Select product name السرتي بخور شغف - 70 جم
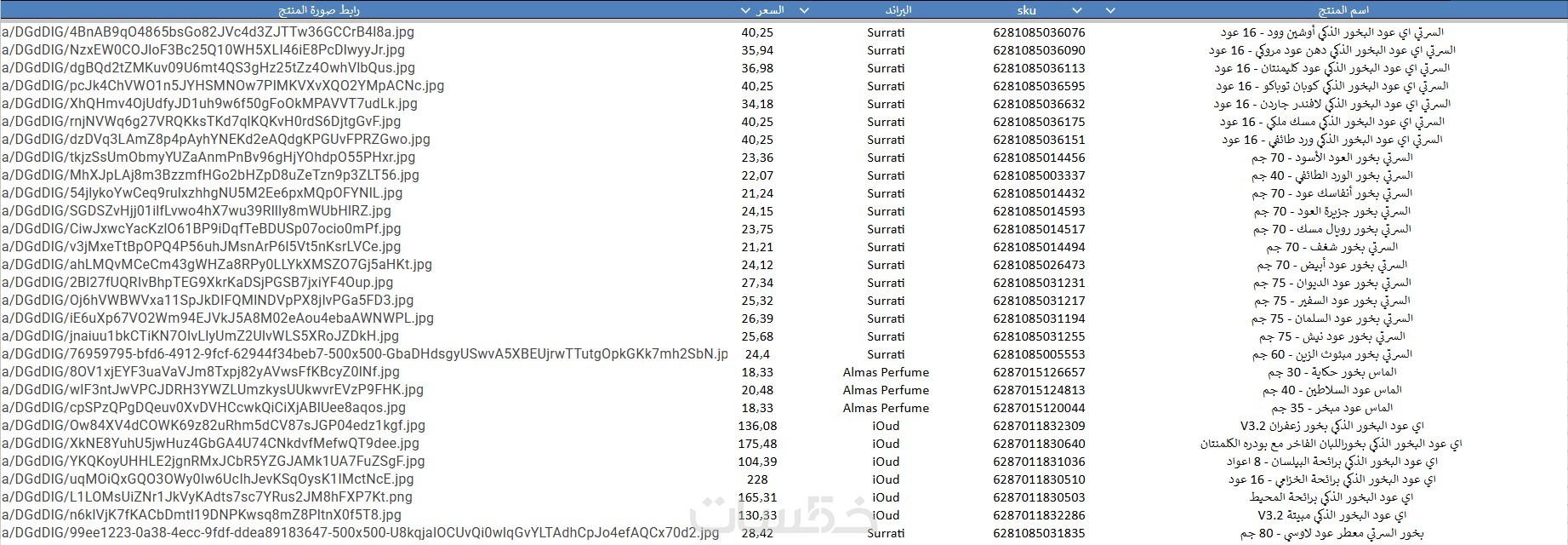 point(1331,247)
